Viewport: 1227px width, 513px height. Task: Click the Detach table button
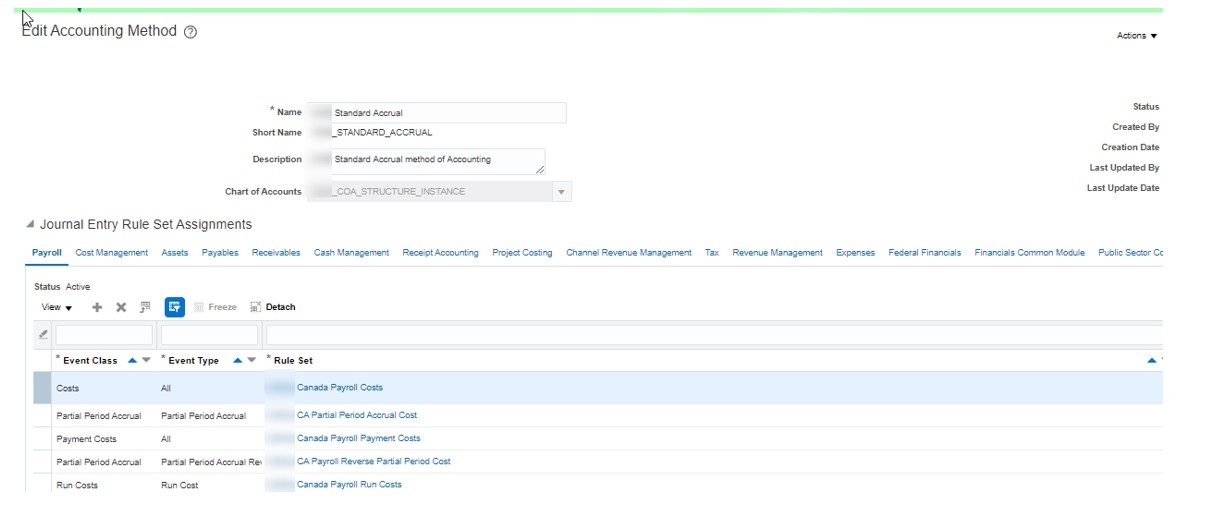click(x=273, y=308)
